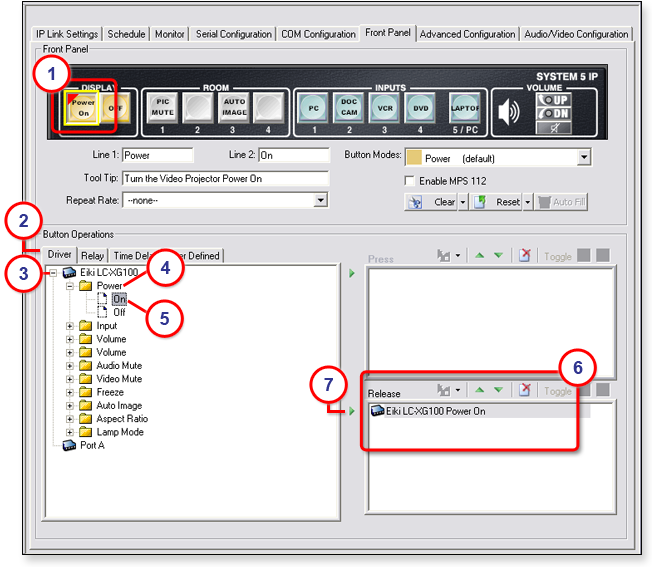652x567 pixels.
Task: Open the Relay tab in Button Operations
Action: [x=92, y=256]
